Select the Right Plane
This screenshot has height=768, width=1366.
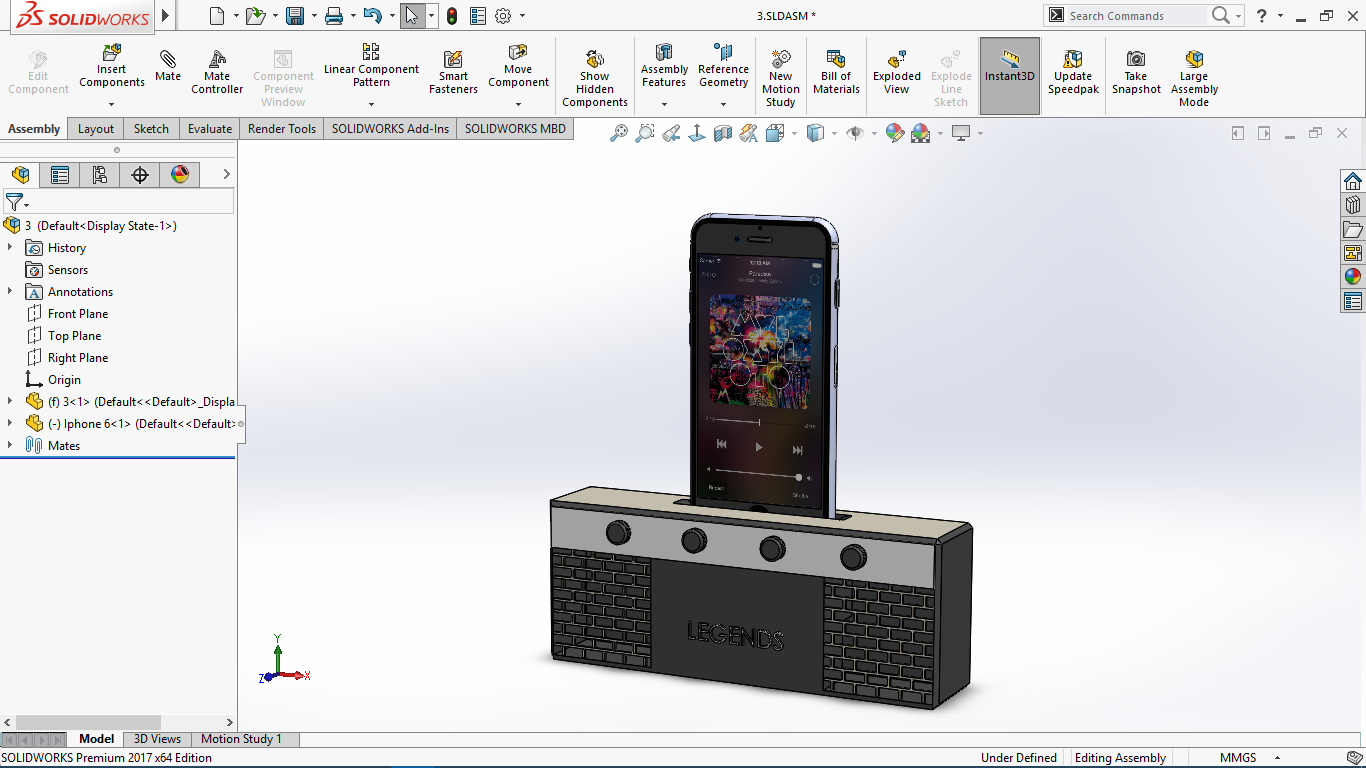78,358
